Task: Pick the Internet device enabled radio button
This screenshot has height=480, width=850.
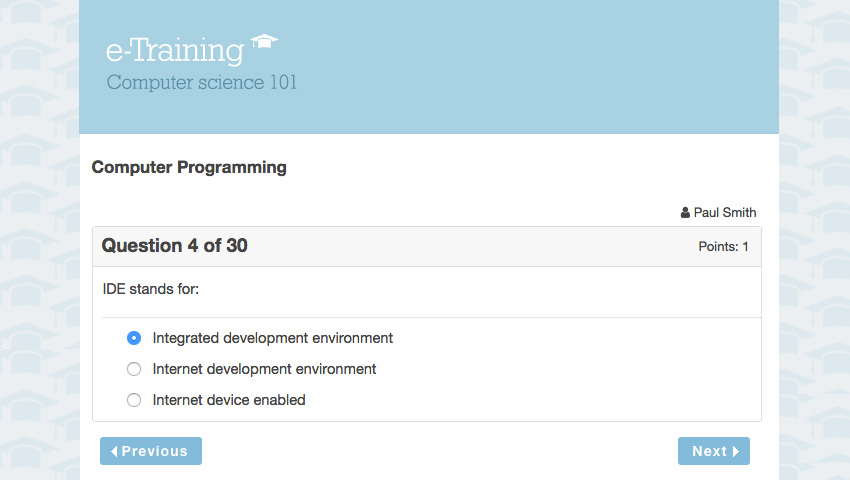Action: point(134,400)
